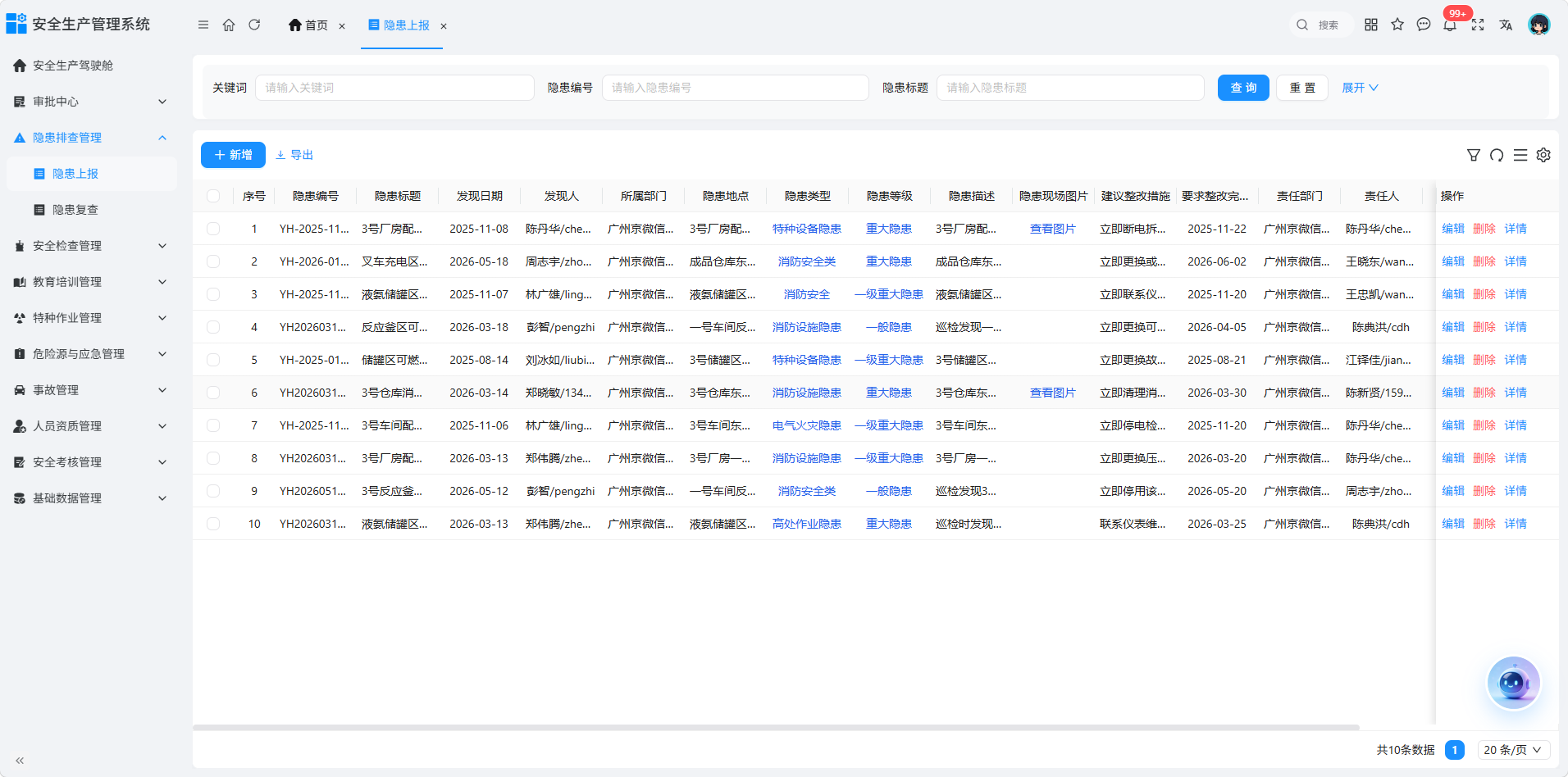The image size is (1568, 777).
Task: Open the apps grid icon
Action: 1371,25
